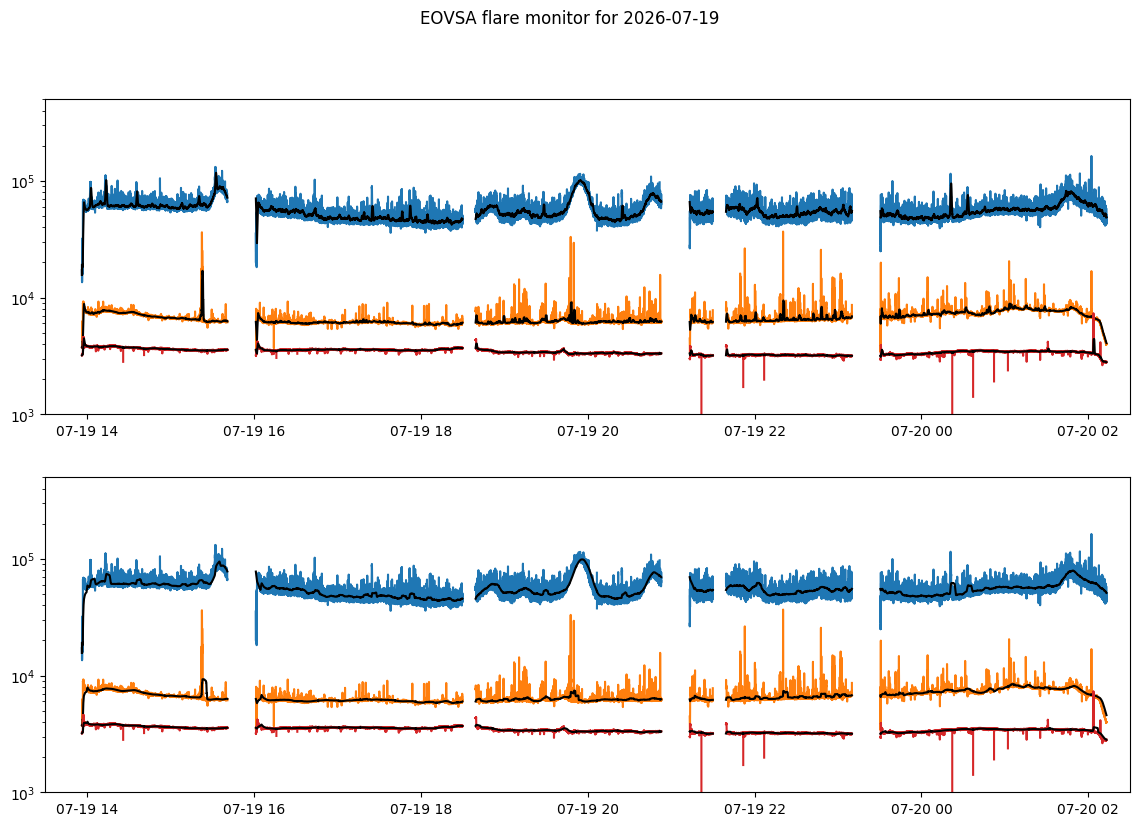Image resolution: width=1143 pixels, height=826 pixels.
Task: Click the '07-20 00' tick label on bottom plot
Action: 922,809
